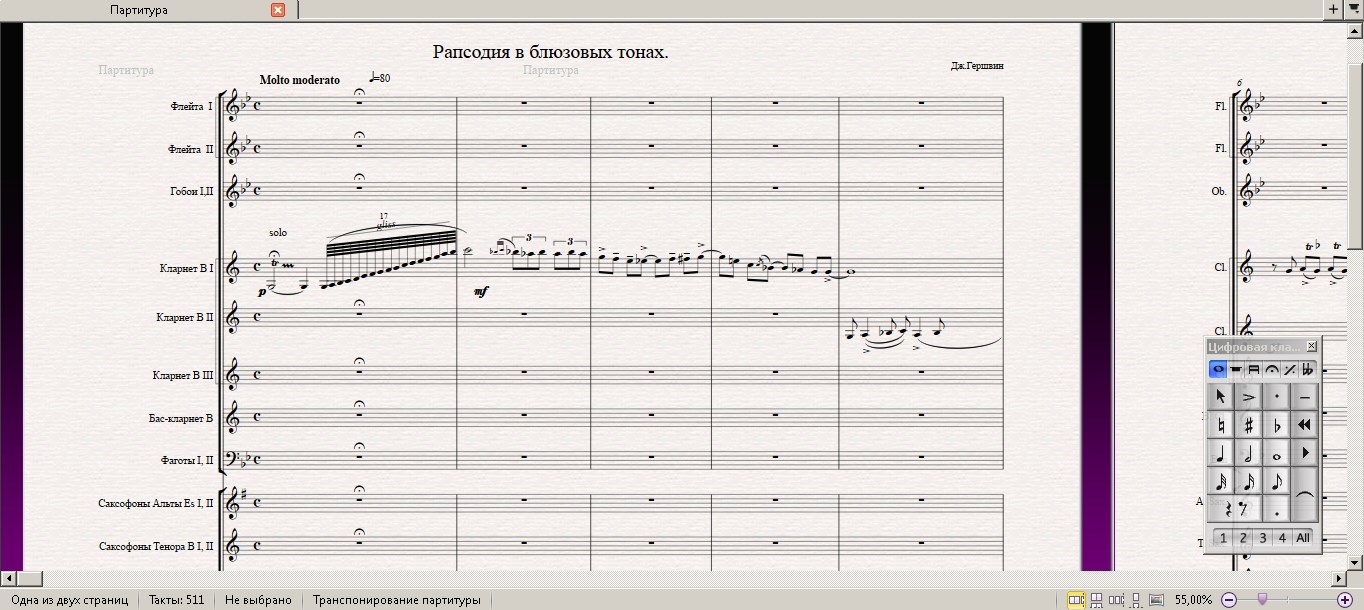Choose the half note on the keypad

coord(1249,453)
